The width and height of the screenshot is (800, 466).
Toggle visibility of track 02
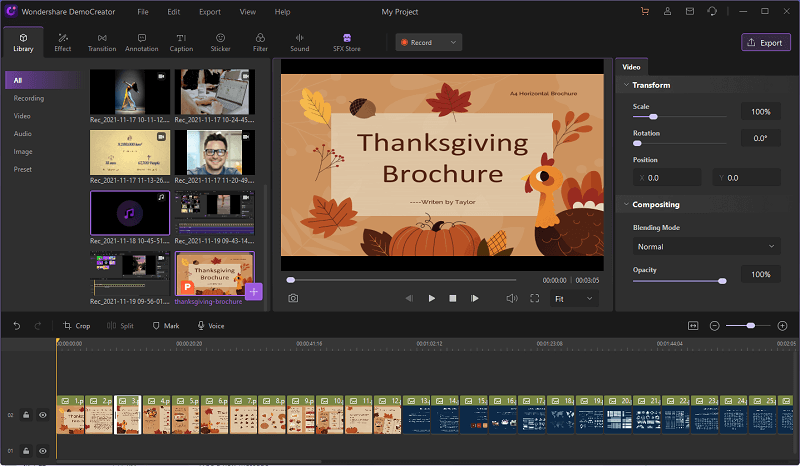coord(43,414)
